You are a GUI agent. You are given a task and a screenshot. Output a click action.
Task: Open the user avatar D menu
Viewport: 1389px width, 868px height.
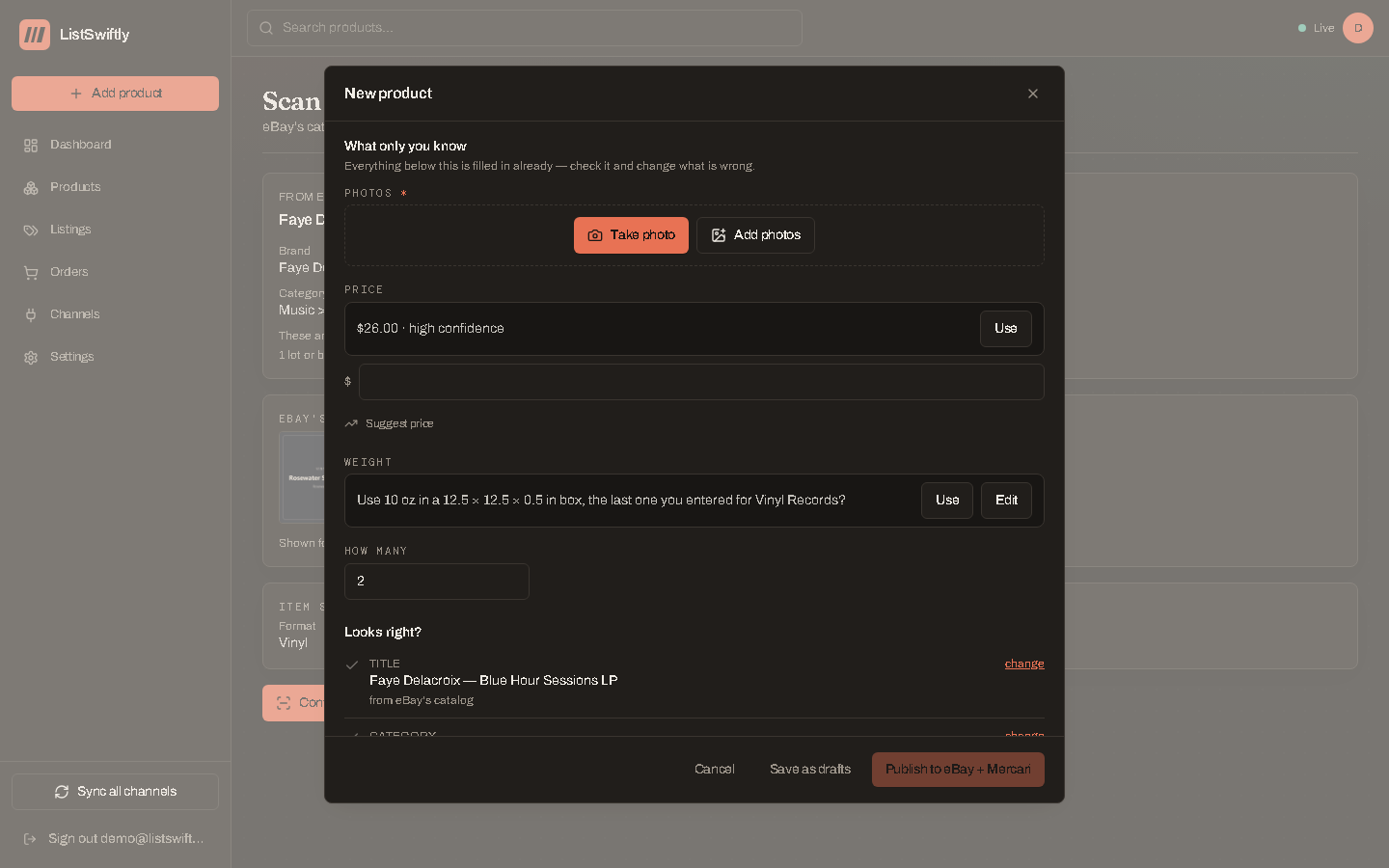point(1358,28)
